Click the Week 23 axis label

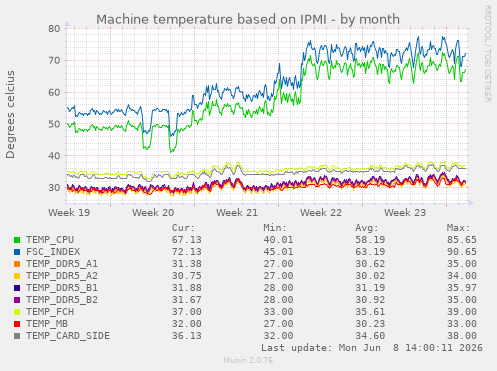pos(405,213)
